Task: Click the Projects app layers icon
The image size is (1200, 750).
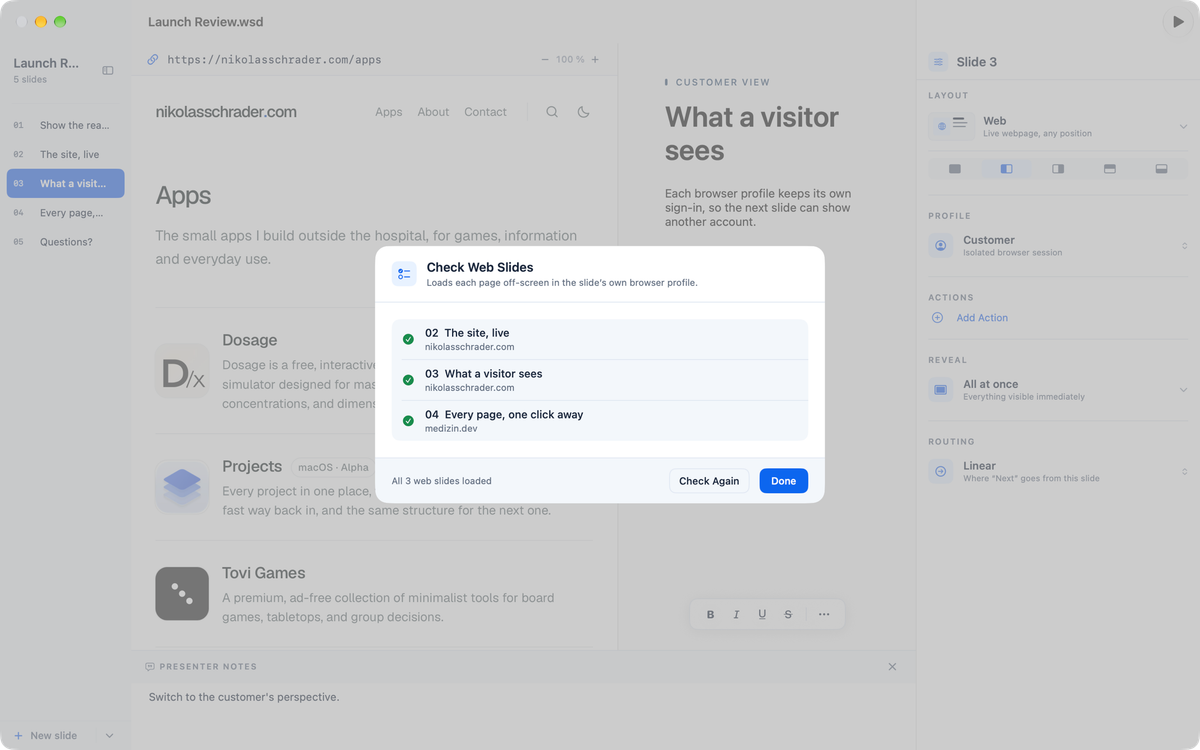Action: point(182,487)
